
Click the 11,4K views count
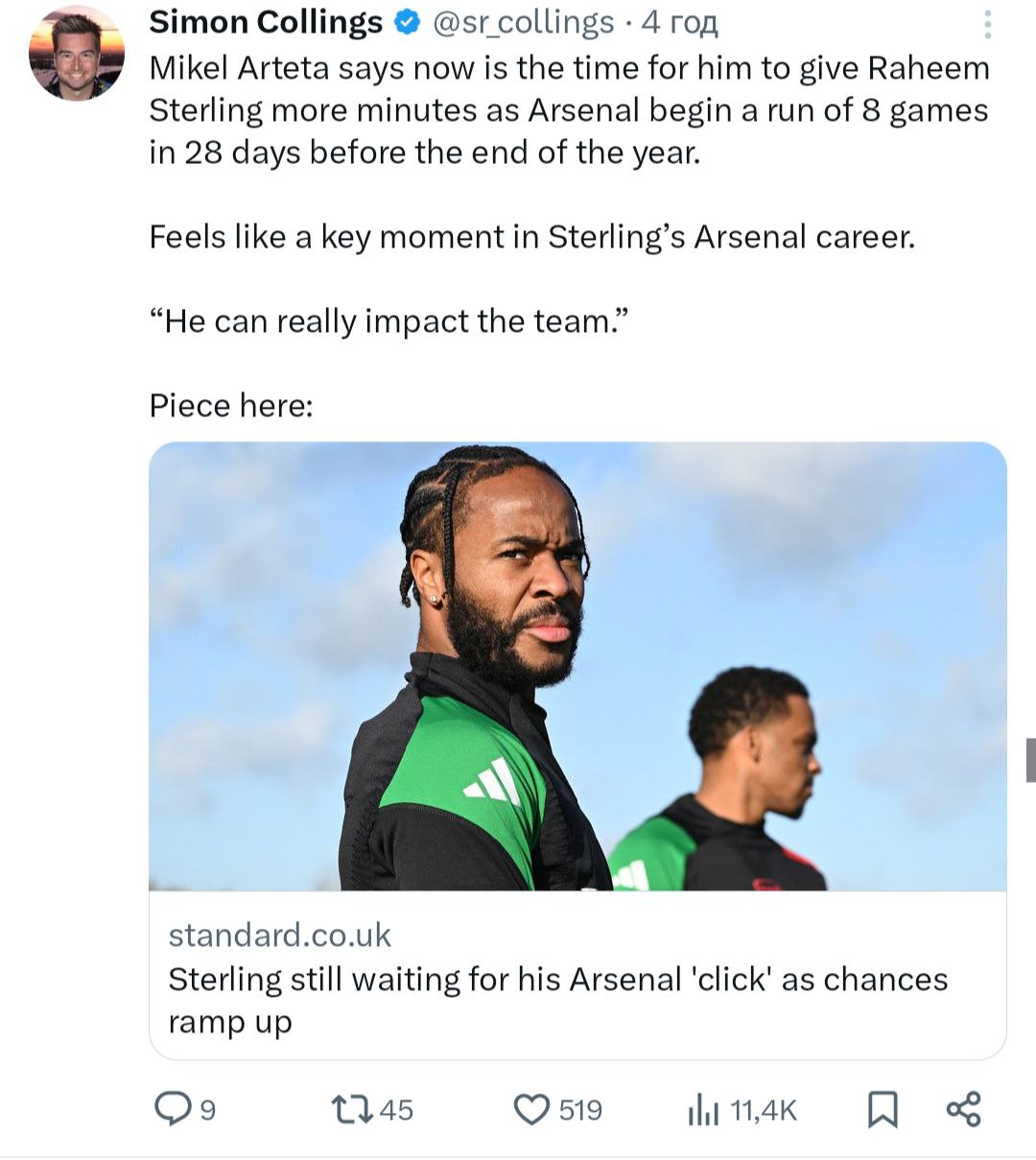point(764,1110)
